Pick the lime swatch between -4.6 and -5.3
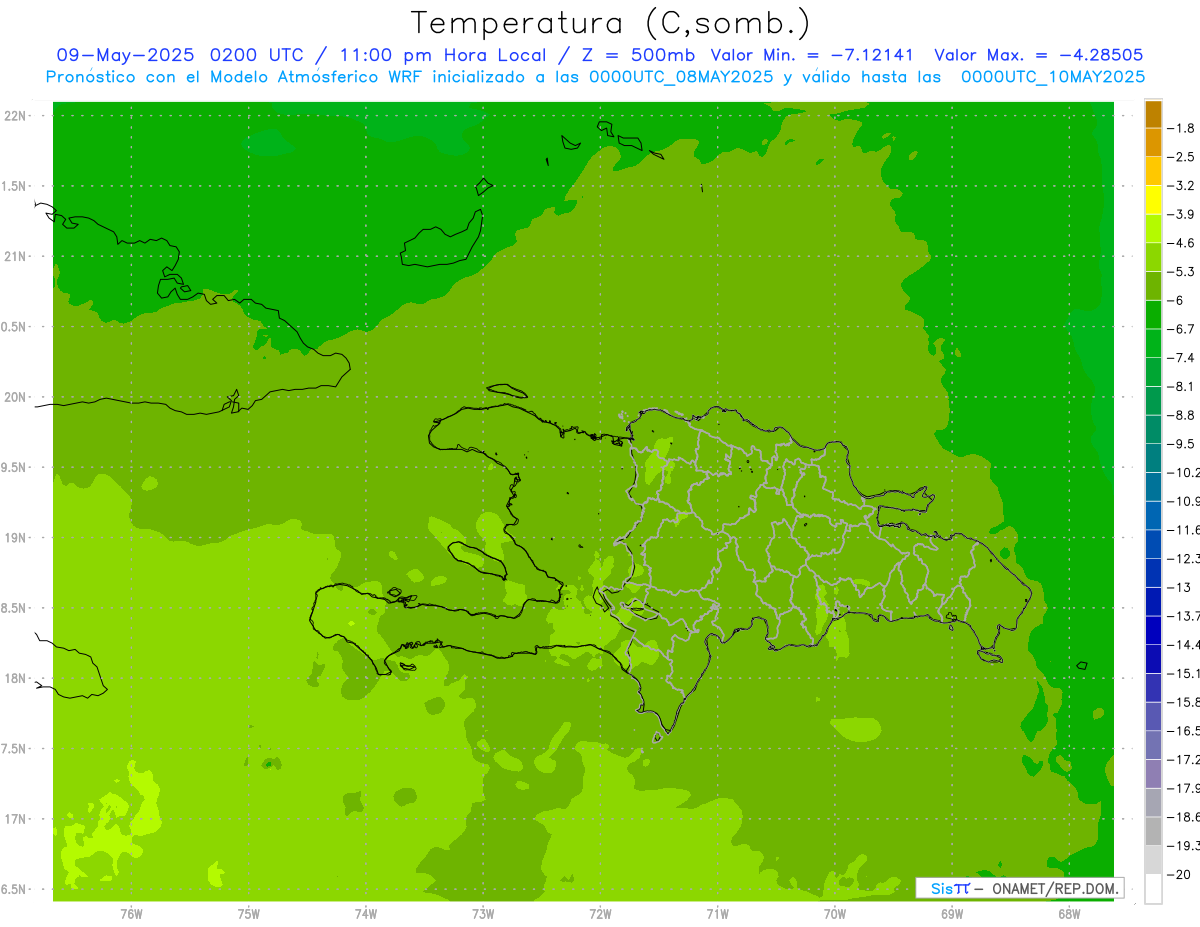The height and width of the screenshot is (927, 1200). point(1153,257)
